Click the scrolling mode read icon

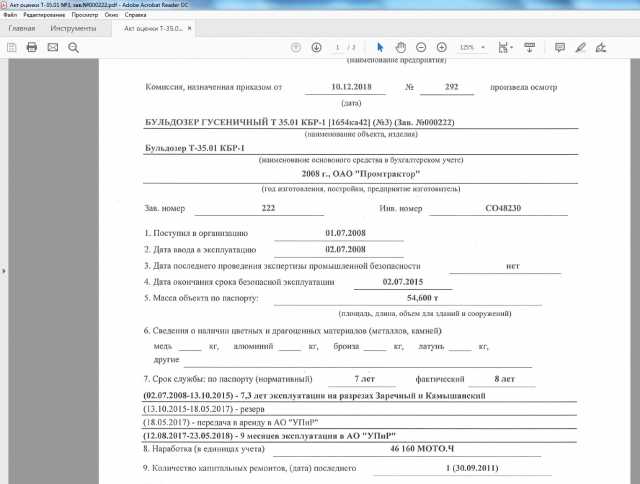coord(529,47)
